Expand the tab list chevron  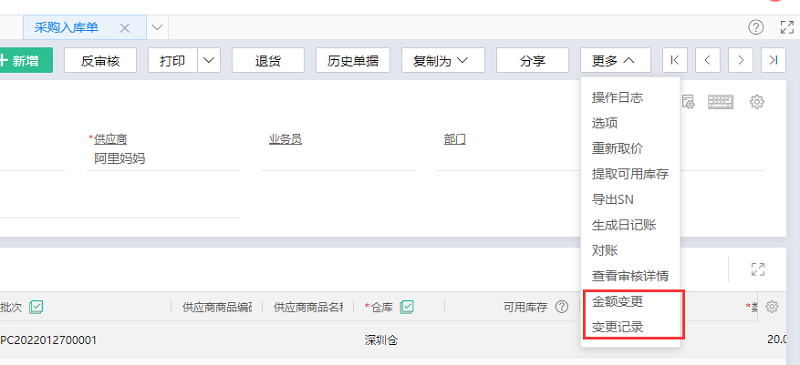[x=158, y=28]
